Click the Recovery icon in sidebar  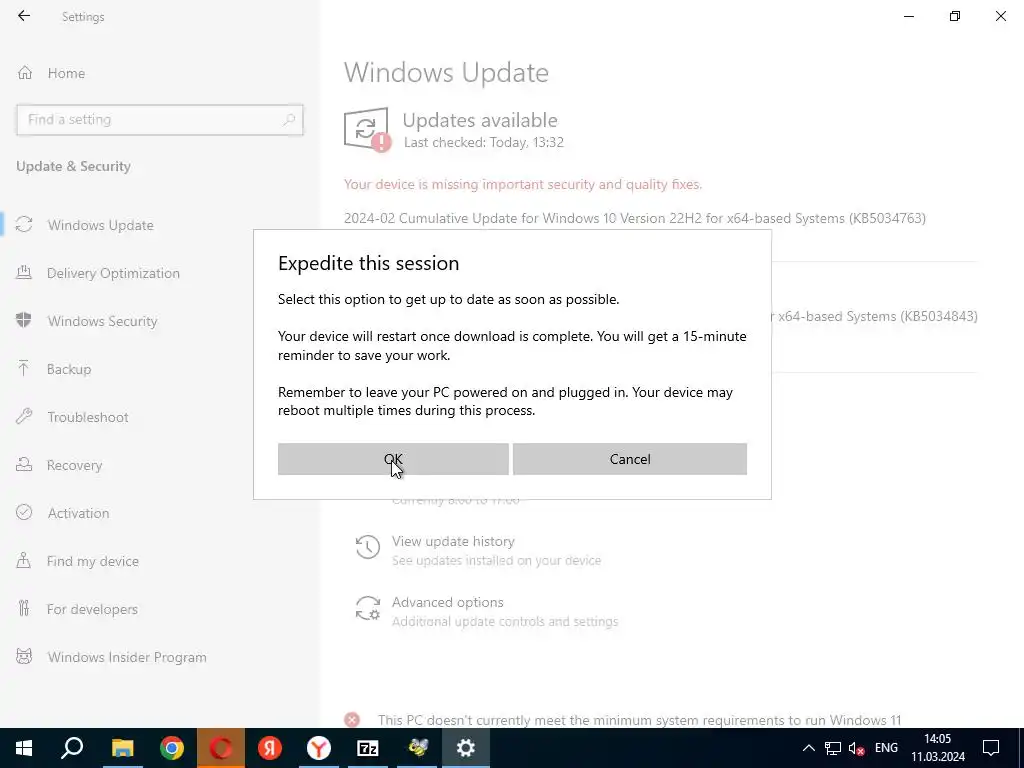pos(24,464)
